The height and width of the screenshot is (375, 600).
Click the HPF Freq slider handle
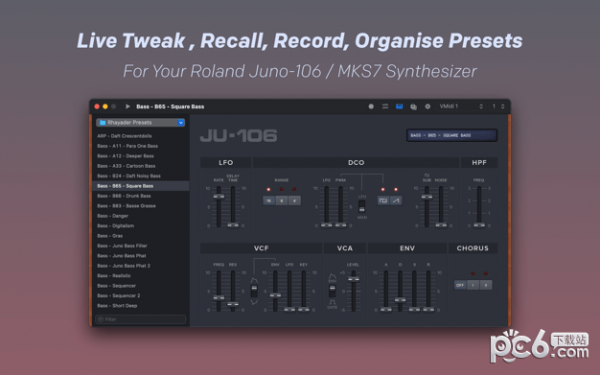tap(479, 225)
